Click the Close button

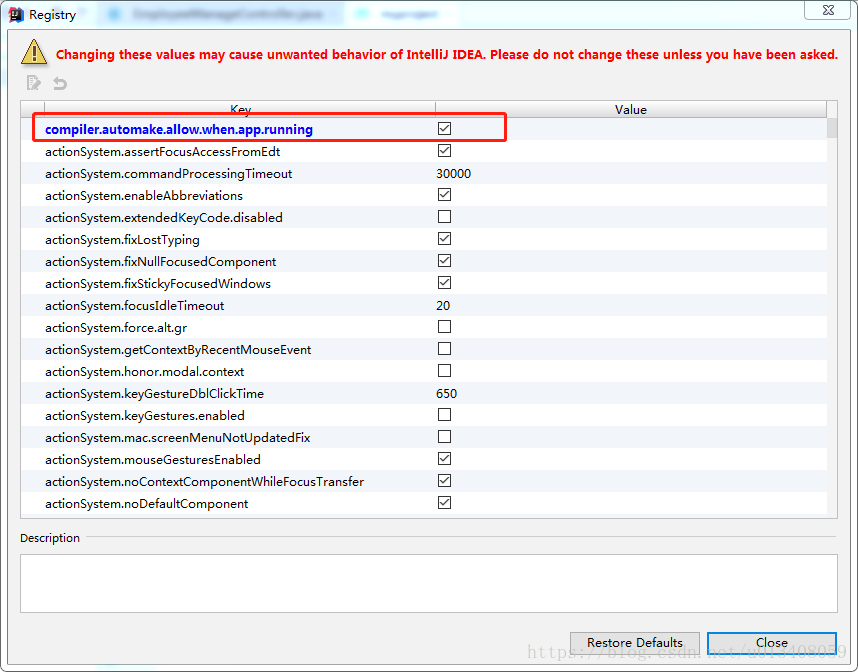[x=772, y=642]
